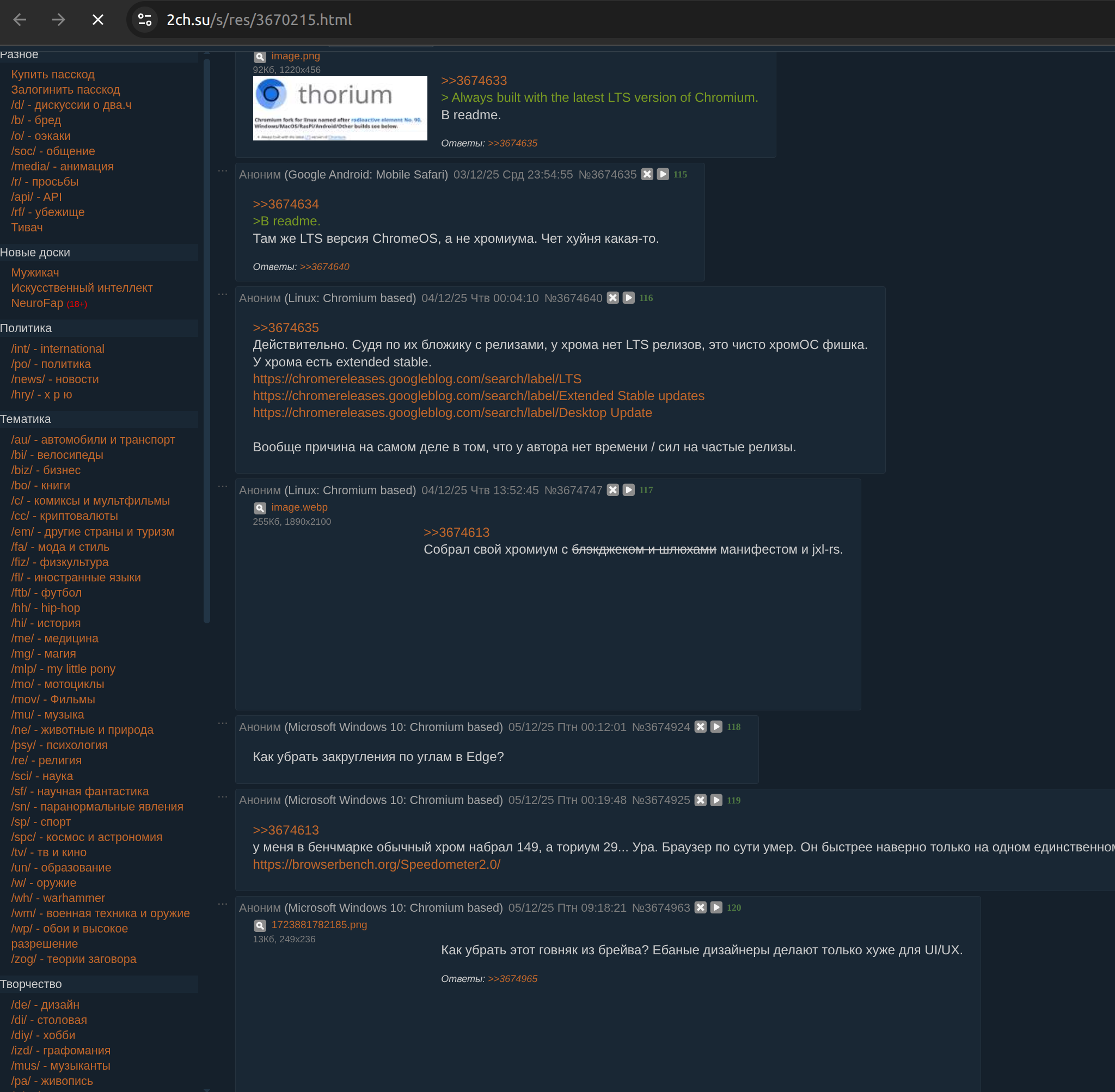
Task: Click the quoted reference >>3674633
Action: point(474,81)
